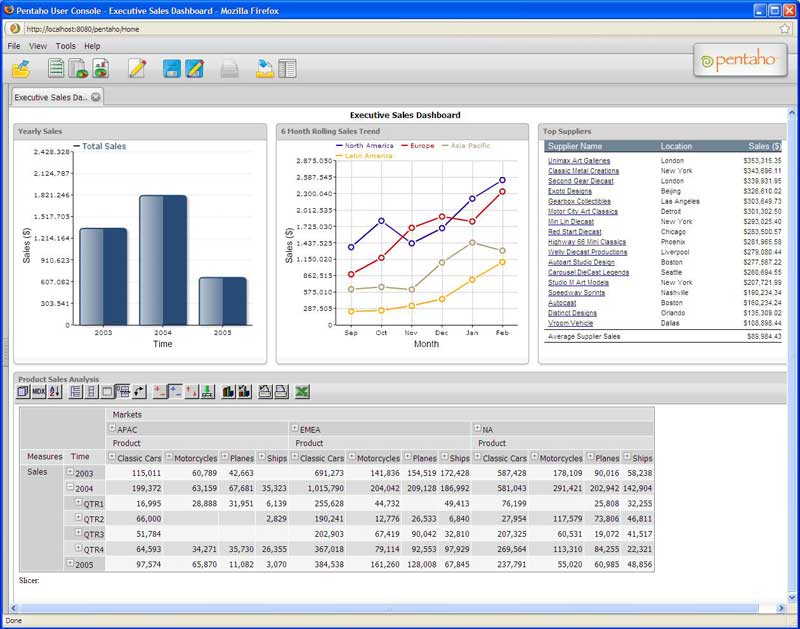Click the Workspace inbox tray icon

265,69
